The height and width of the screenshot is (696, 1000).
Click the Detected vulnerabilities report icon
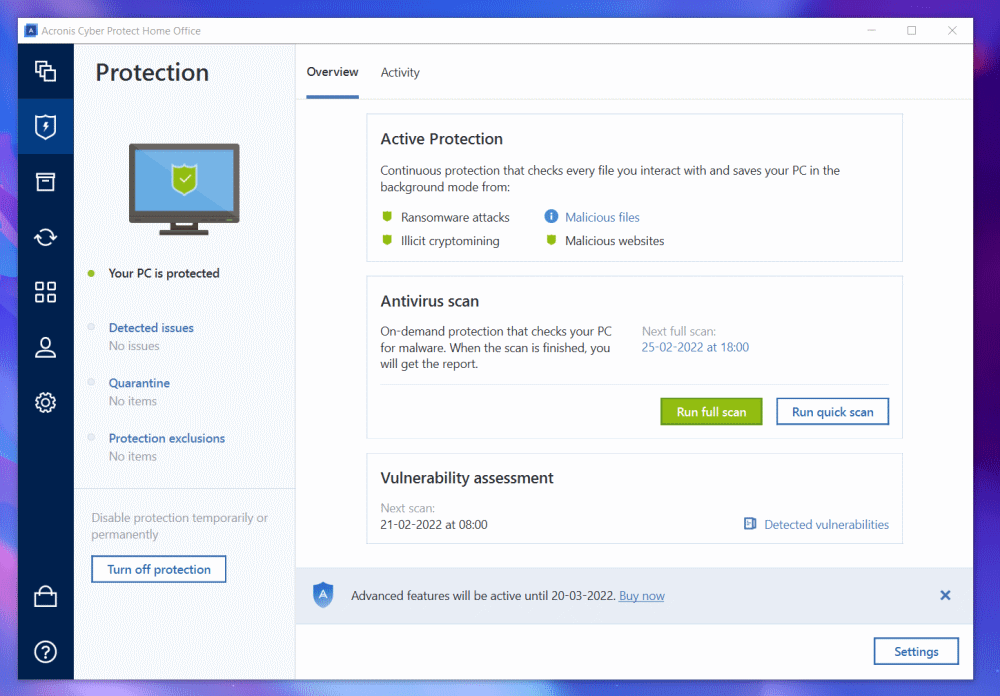750,524
